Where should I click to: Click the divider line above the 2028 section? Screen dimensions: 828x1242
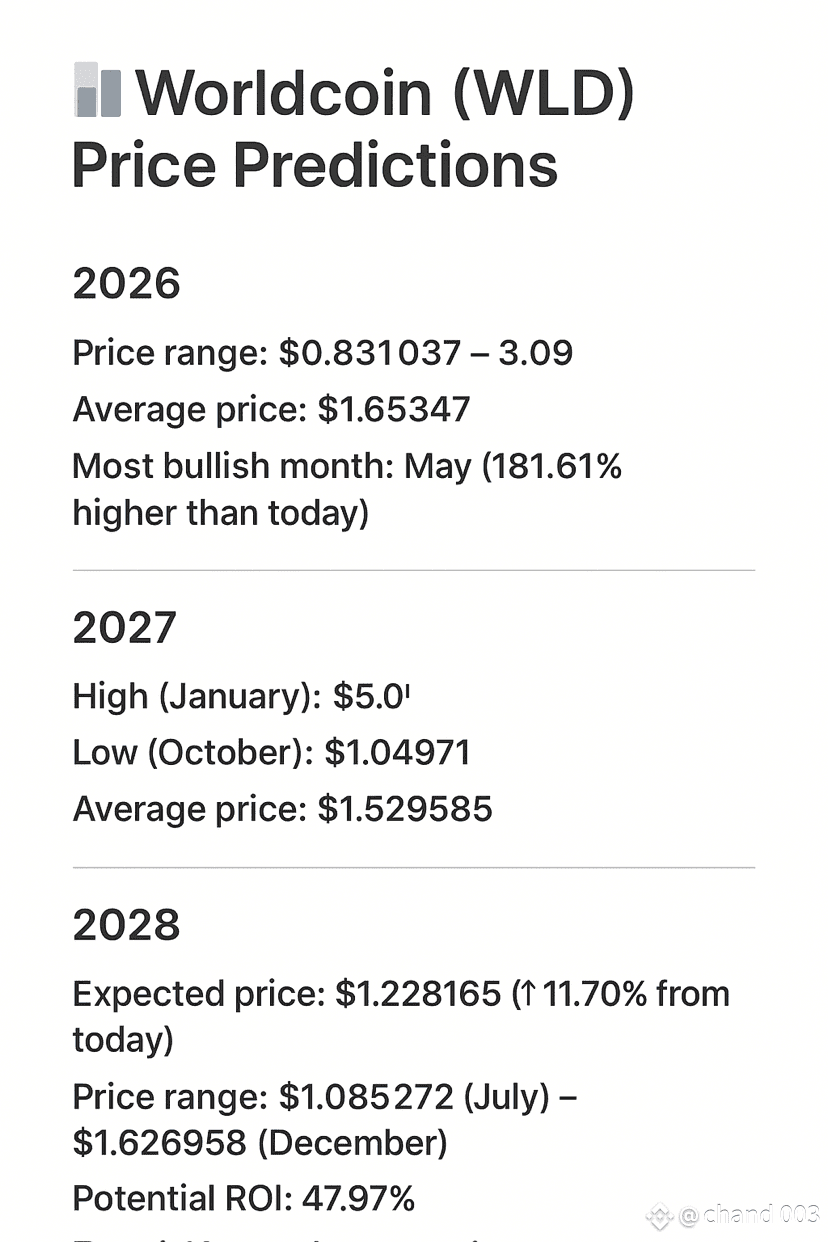[414, 867]
